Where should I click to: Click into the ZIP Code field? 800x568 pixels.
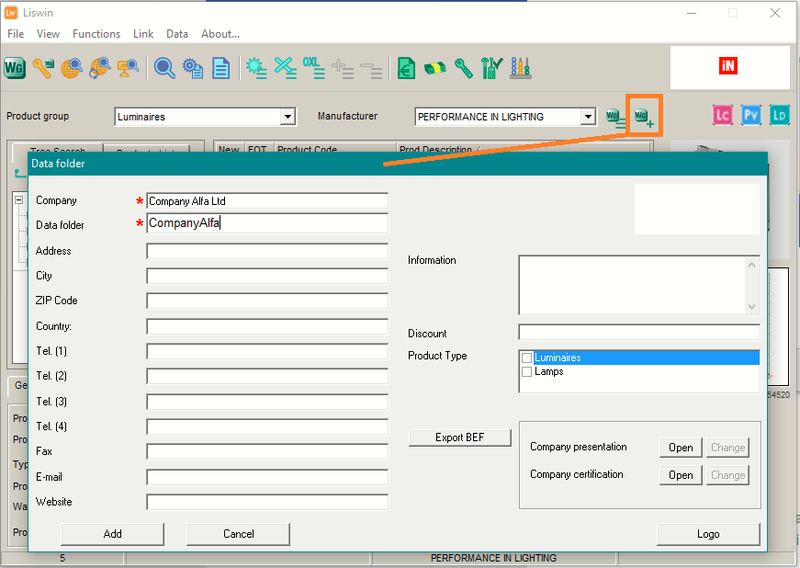[x=267, y=301]
